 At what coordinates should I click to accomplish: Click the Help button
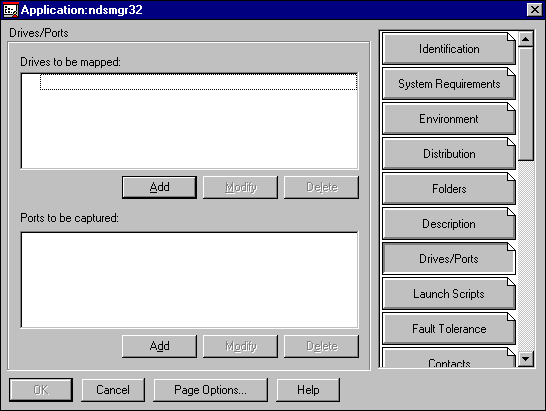coord(308,390)
